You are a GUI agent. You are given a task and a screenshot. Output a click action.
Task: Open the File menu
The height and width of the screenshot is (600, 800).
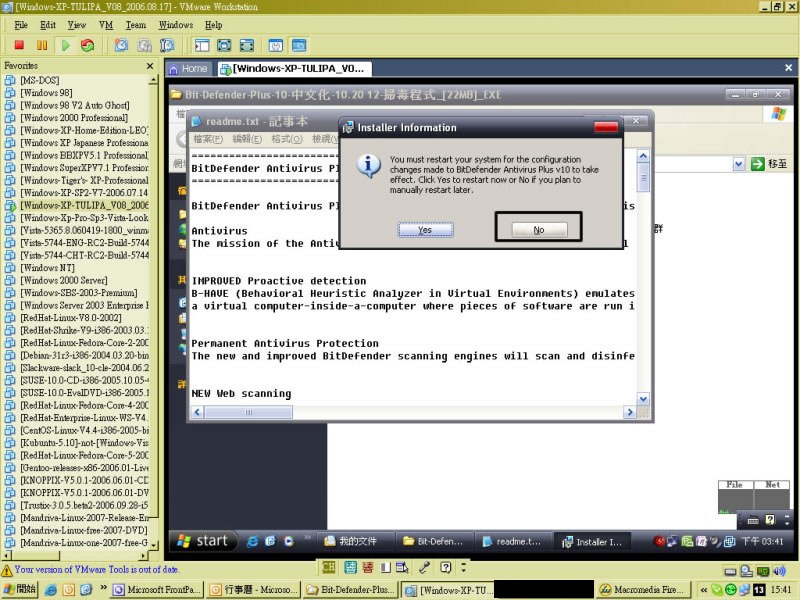tap(21, 24)
